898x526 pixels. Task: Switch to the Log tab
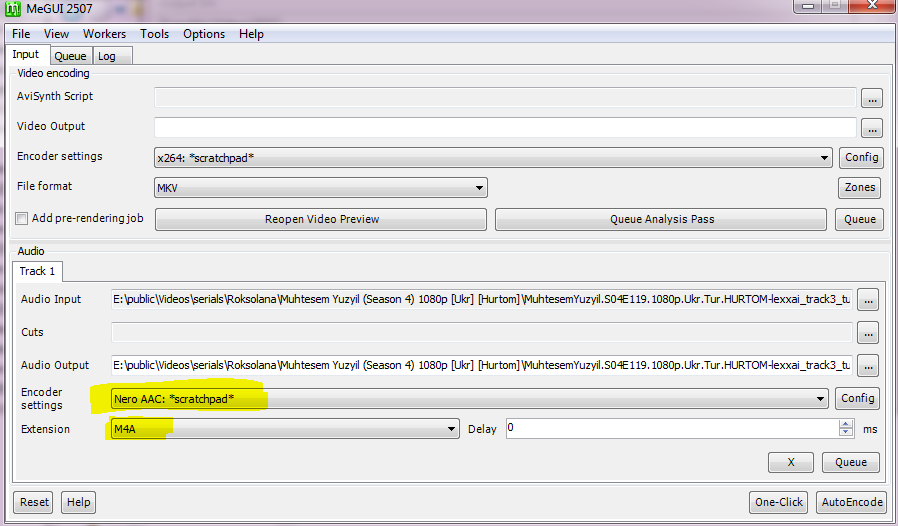coord(107,57)
